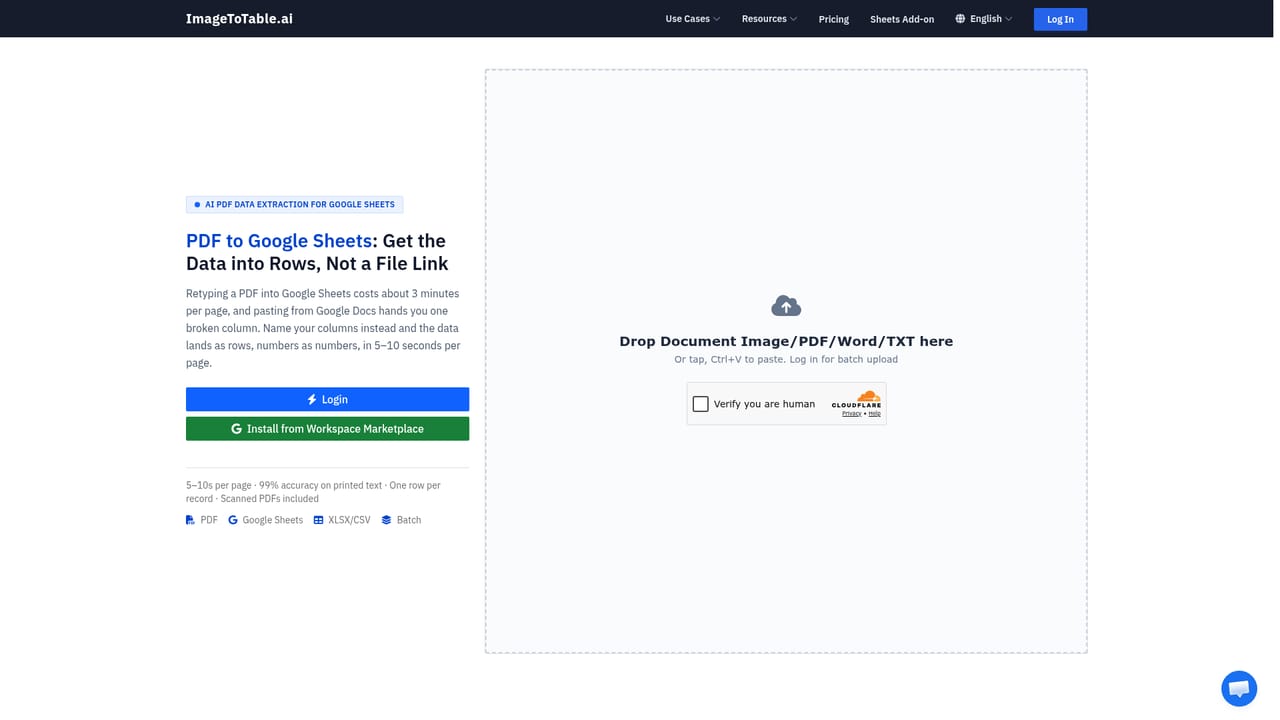1280x720 pixels.
Task: Check the Verify you are human box
Action: 700,404
